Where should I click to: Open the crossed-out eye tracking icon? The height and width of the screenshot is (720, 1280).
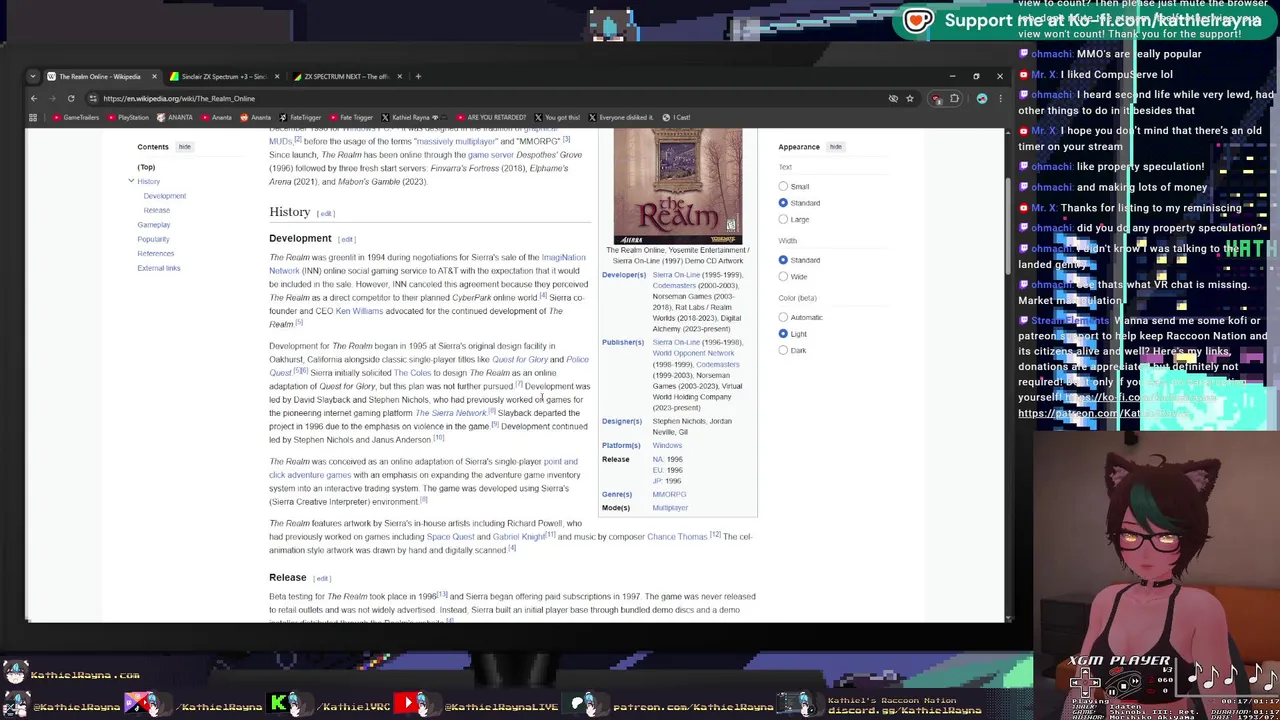[x=893, y=98]
